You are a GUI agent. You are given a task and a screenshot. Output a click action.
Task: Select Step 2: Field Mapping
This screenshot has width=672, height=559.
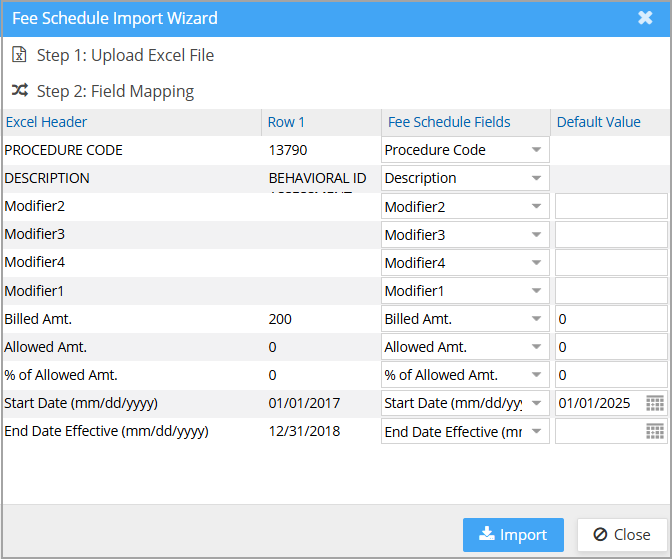(115, 91)
